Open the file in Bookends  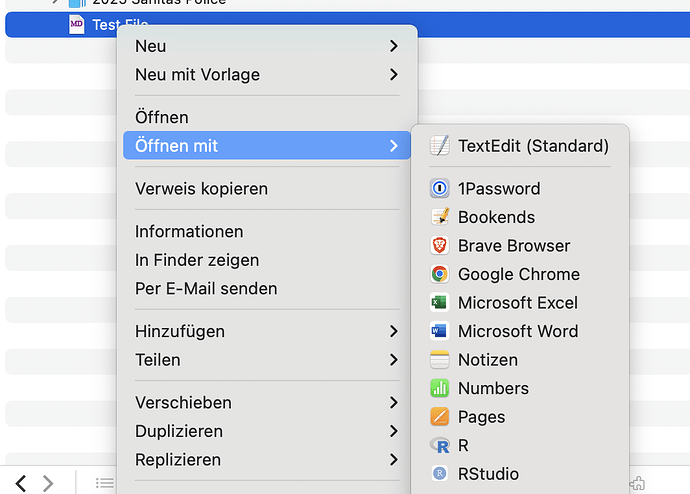[x=496, y=217]
